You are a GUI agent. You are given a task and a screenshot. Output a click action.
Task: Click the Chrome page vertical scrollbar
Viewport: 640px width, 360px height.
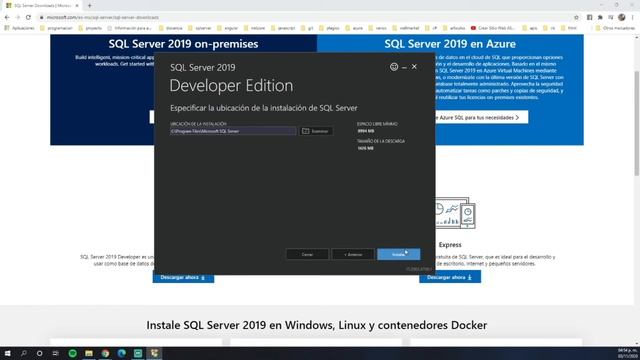click(637, 123)
